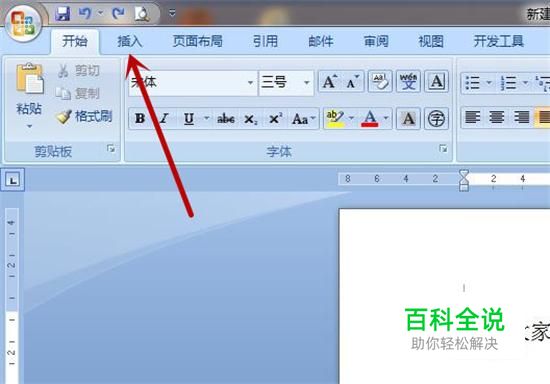Image resolution: width=550 pixels, height=384 pixels.
Task: Open the 字体 dialog launcher
Action: pyautogui.click(x=443, y=149)
